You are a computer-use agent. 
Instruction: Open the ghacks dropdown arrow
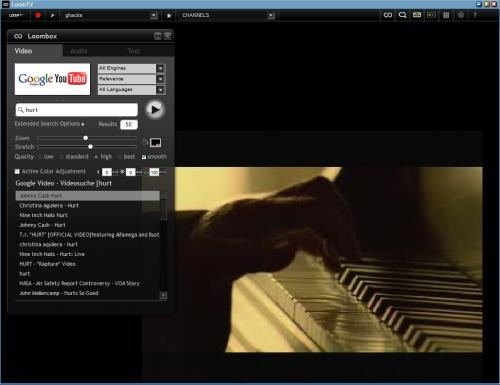point(154,15)
